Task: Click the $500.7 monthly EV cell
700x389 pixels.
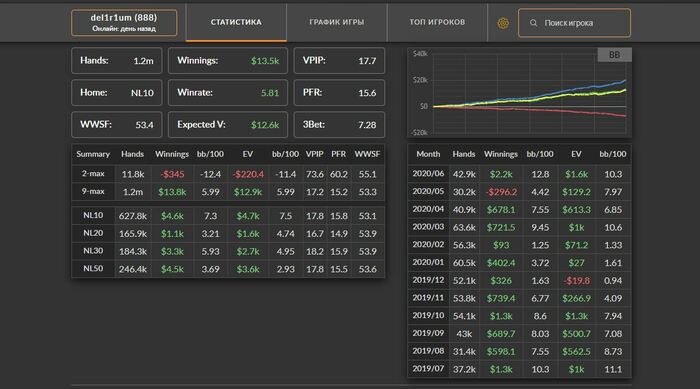Action: click(x=576, y=334)
